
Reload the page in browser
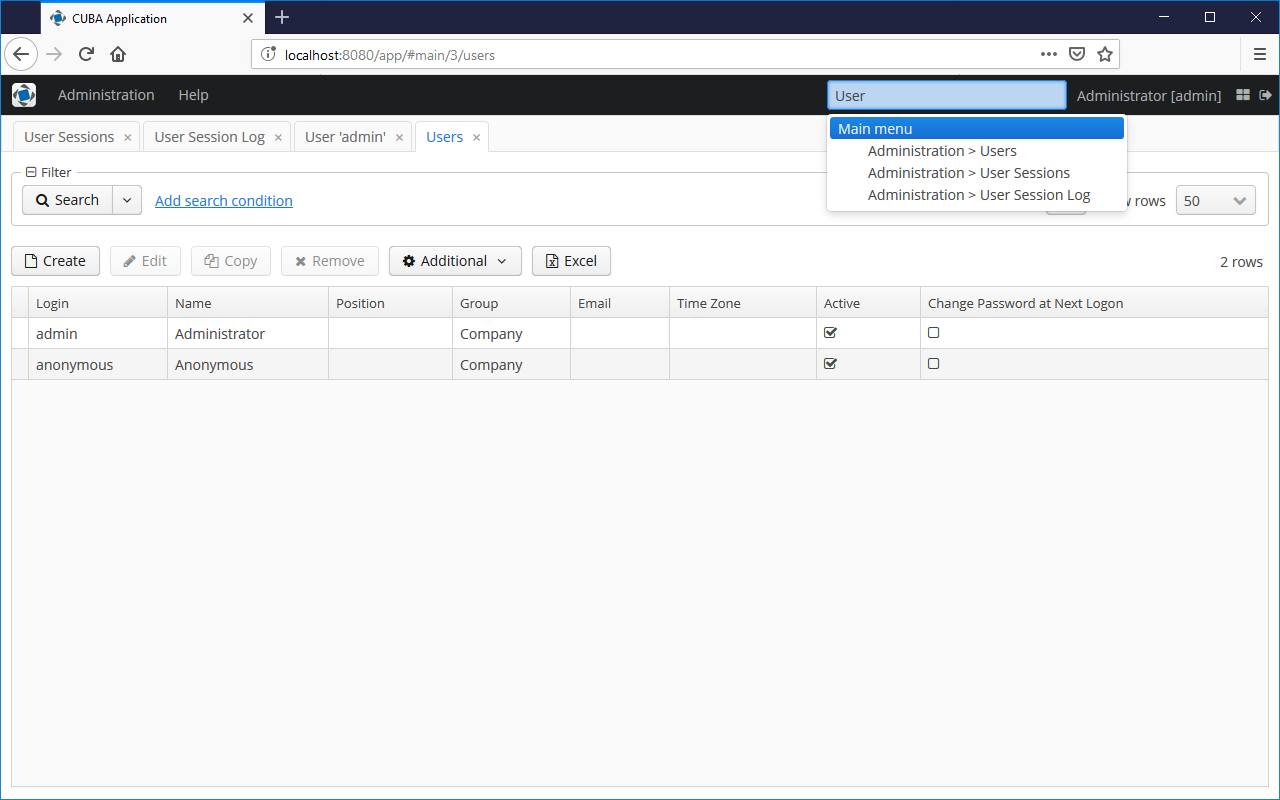pyautogui.click(x=87, y=55)
